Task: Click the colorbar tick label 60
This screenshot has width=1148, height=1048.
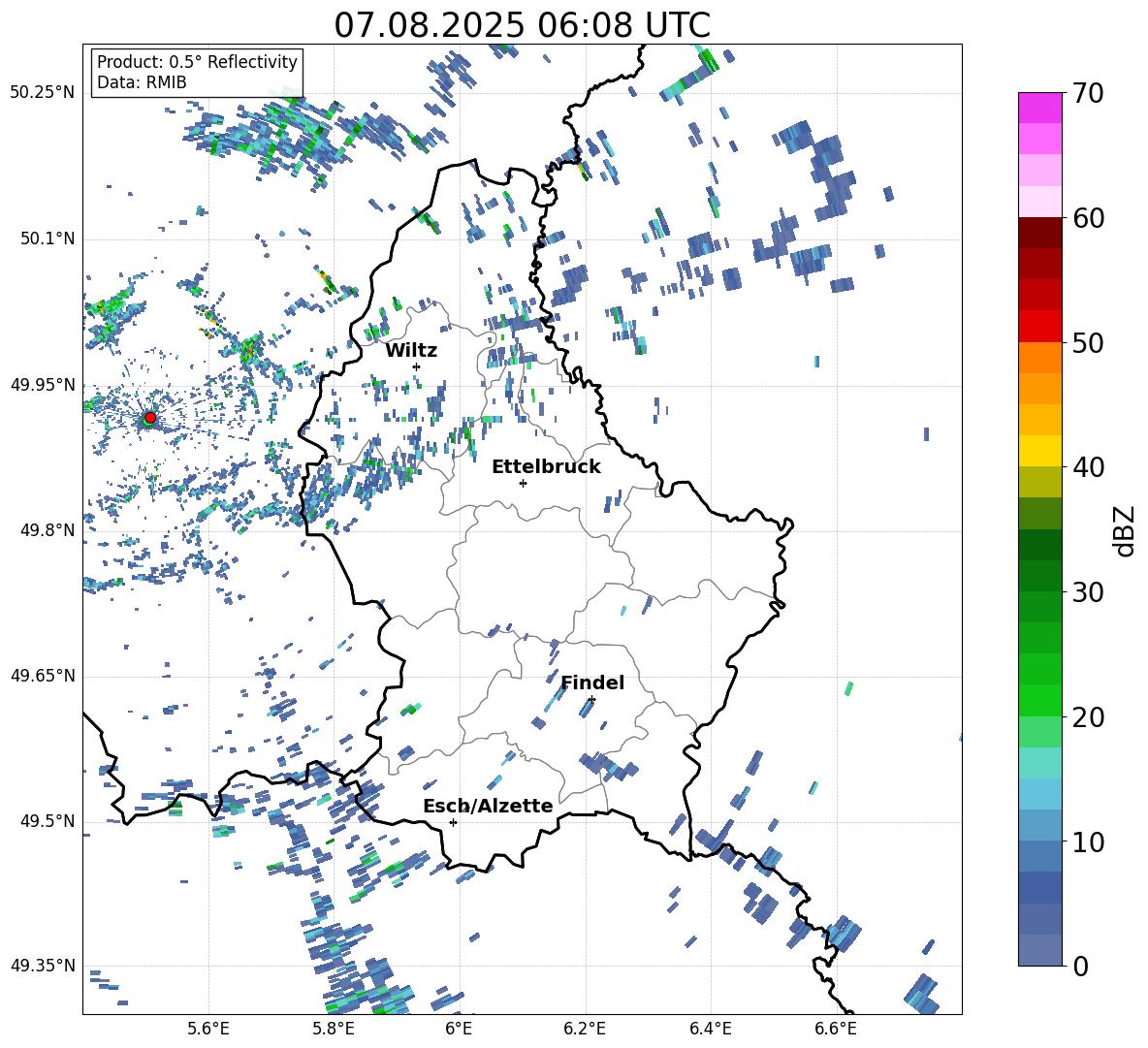Action: pos(1088,218)
